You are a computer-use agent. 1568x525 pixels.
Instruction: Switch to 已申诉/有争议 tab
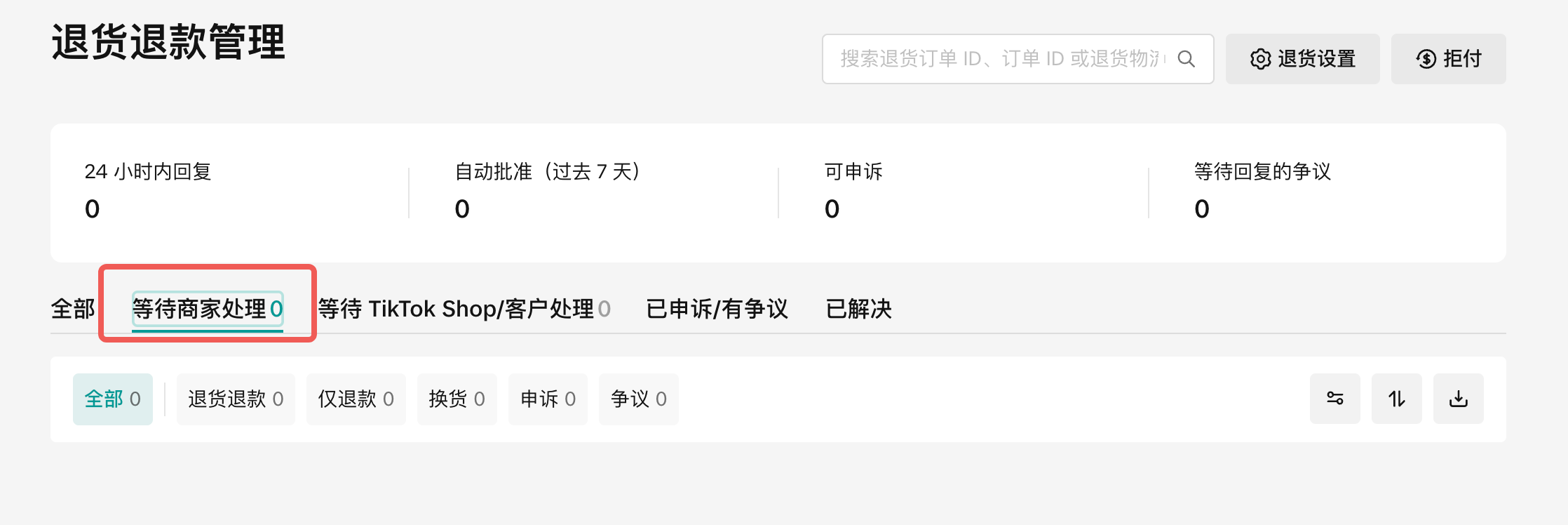click(x=717, y=309)
